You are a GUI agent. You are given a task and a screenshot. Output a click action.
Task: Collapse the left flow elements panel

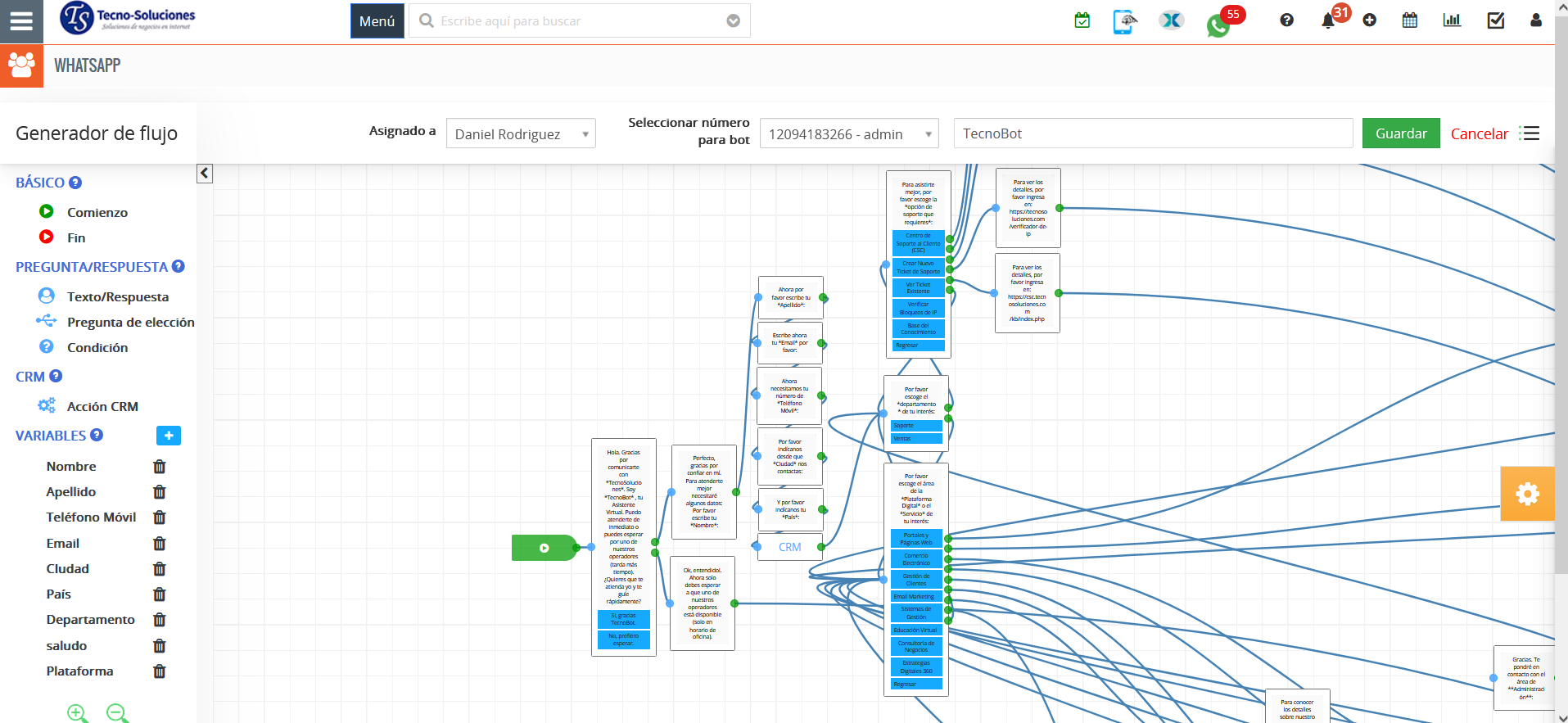(x=205, y=174)
